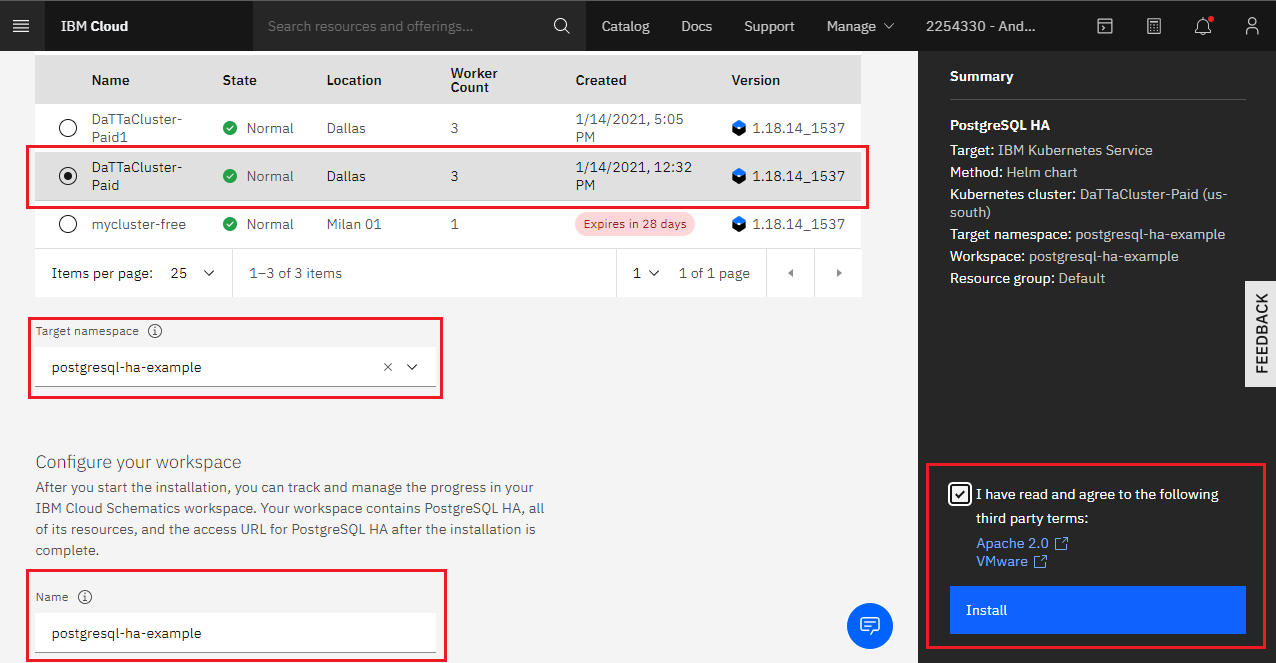Sort by the Version column header

[756, 80]
